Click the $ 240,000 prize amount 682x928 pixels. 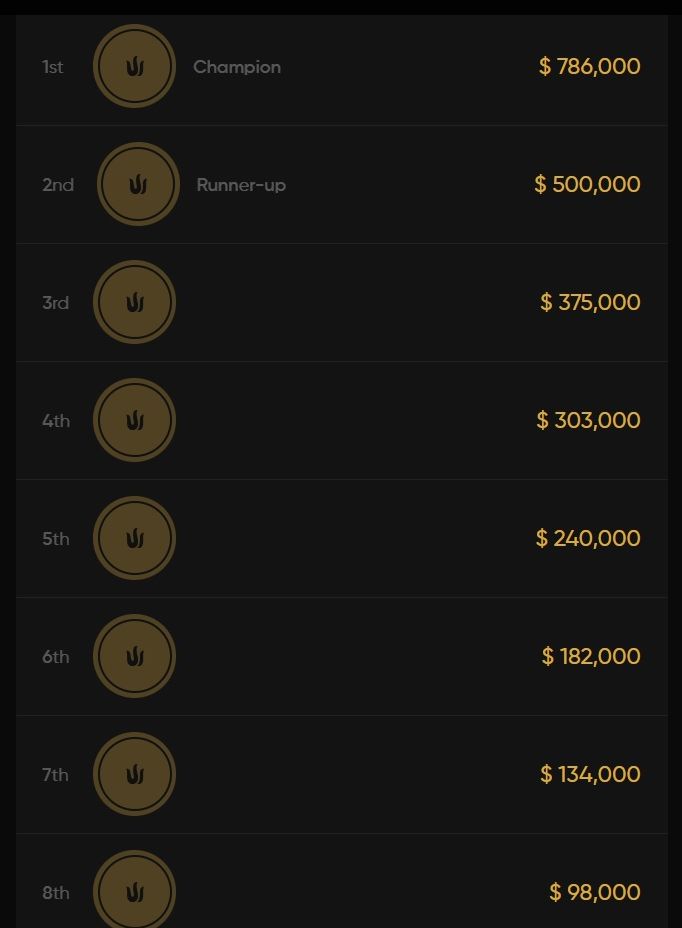pyautogui.click(x=588, y=538)
